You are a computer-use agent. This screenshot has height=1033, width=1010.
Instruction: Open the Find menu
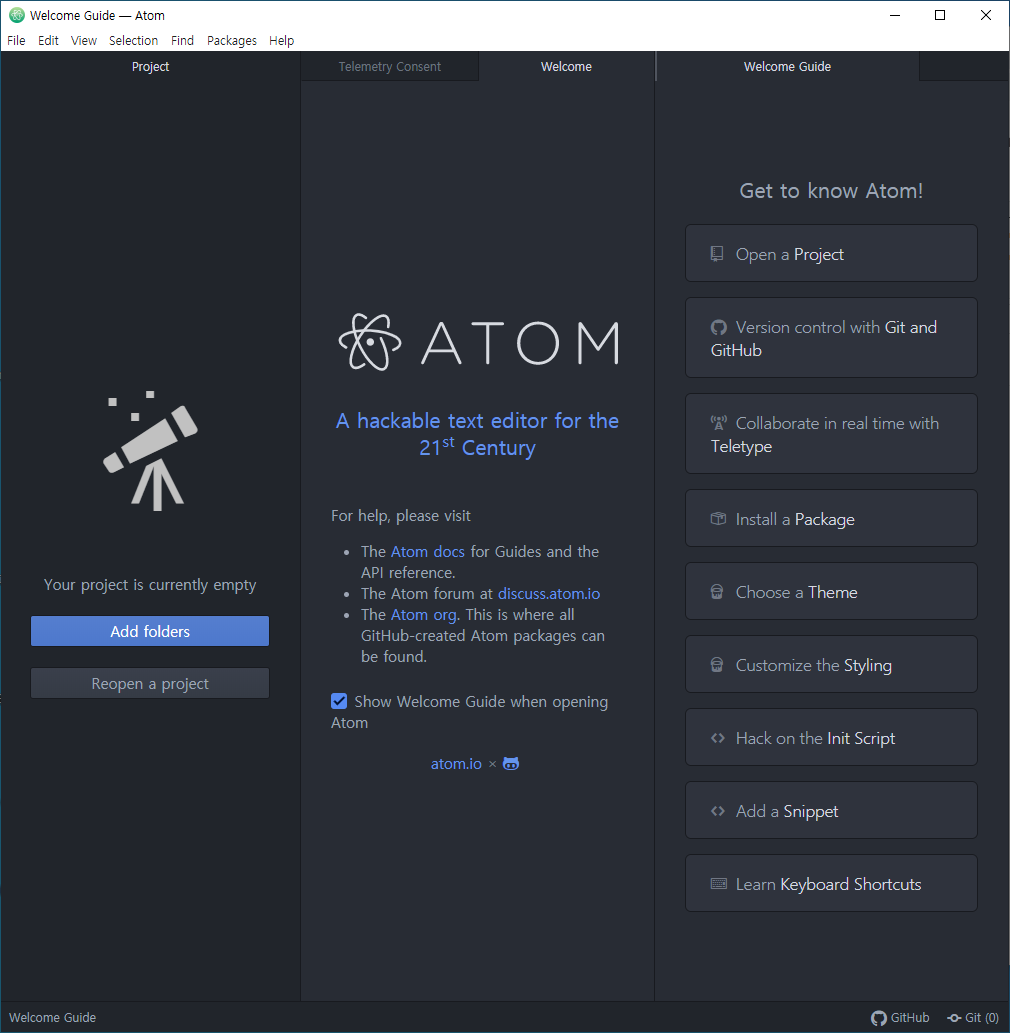(x=182, y=41)
